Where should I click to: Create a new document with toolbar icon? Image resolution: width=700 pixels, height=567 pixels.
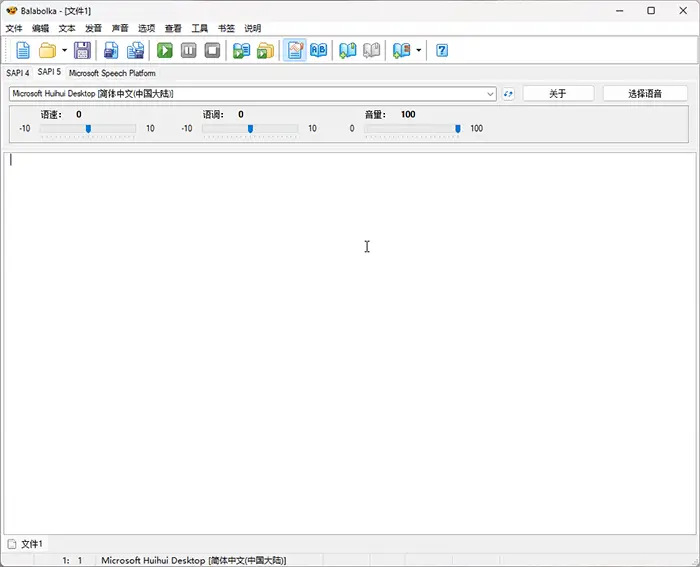[x=23, y=50]
